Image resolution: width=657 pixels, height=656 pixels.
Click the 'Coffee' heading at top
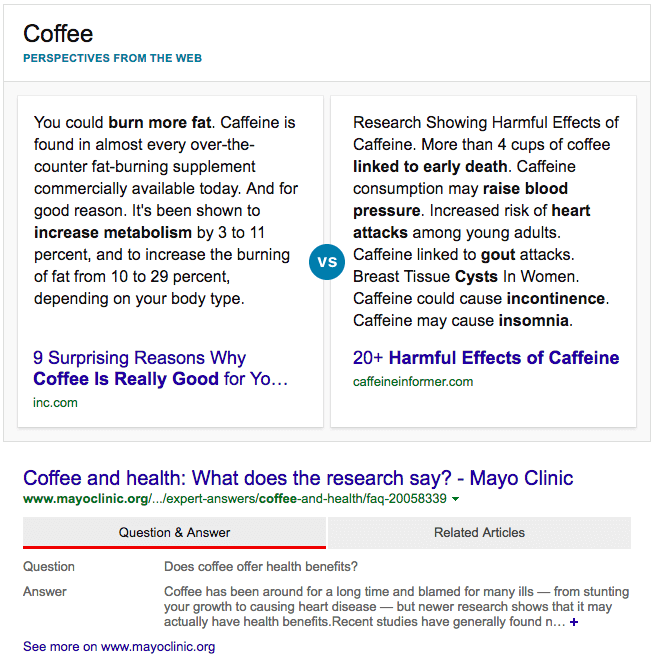click(58, 34)
